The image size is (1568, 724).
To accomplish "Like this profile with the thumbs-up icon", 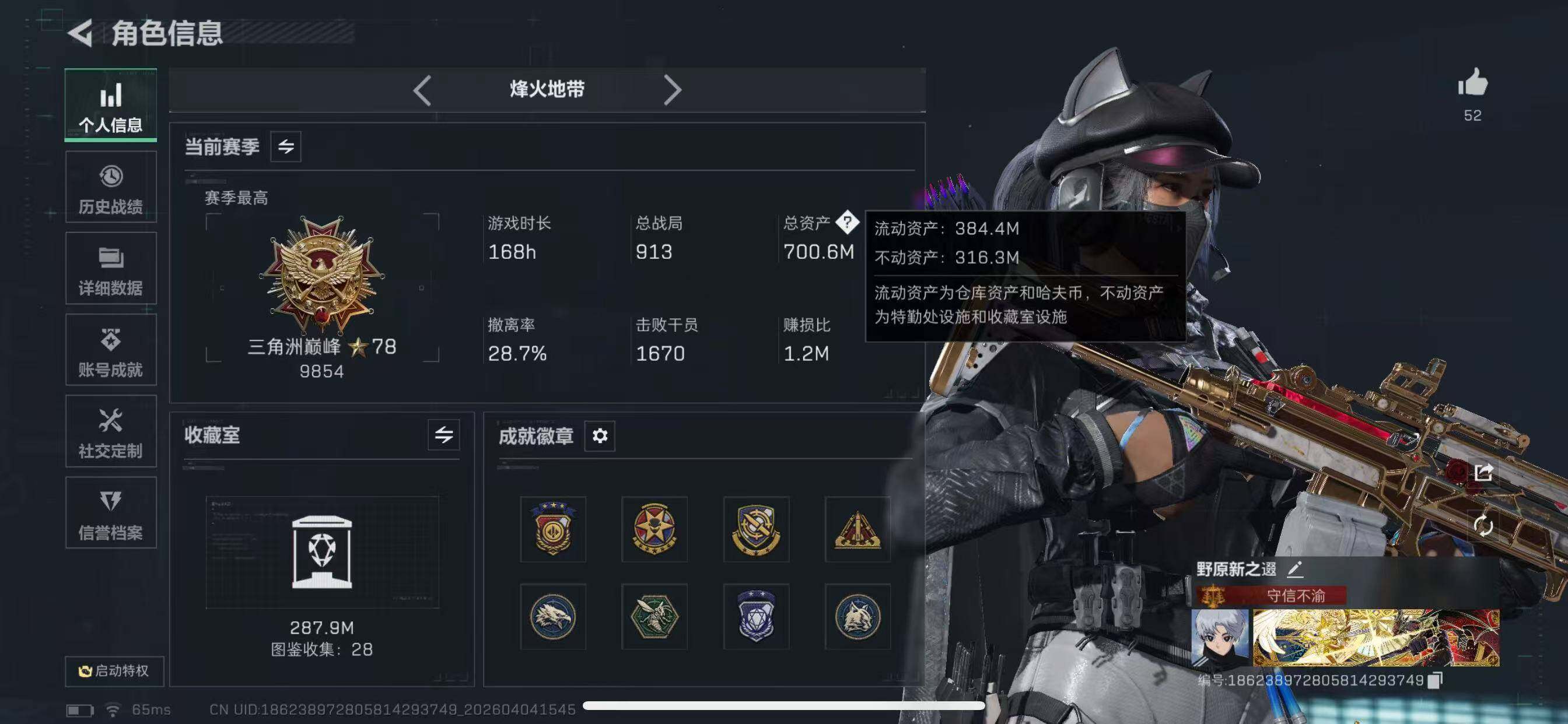I will (x=1472, y=82).
